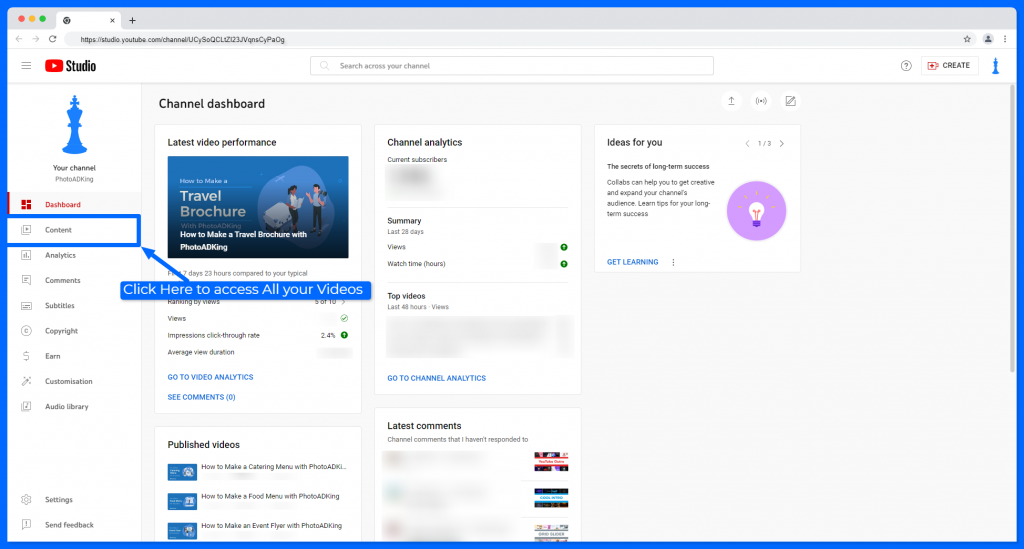Open Content in the sidebar
Image resolution: width=1024 pixels, height=549 pixels.
pos(74,230)
